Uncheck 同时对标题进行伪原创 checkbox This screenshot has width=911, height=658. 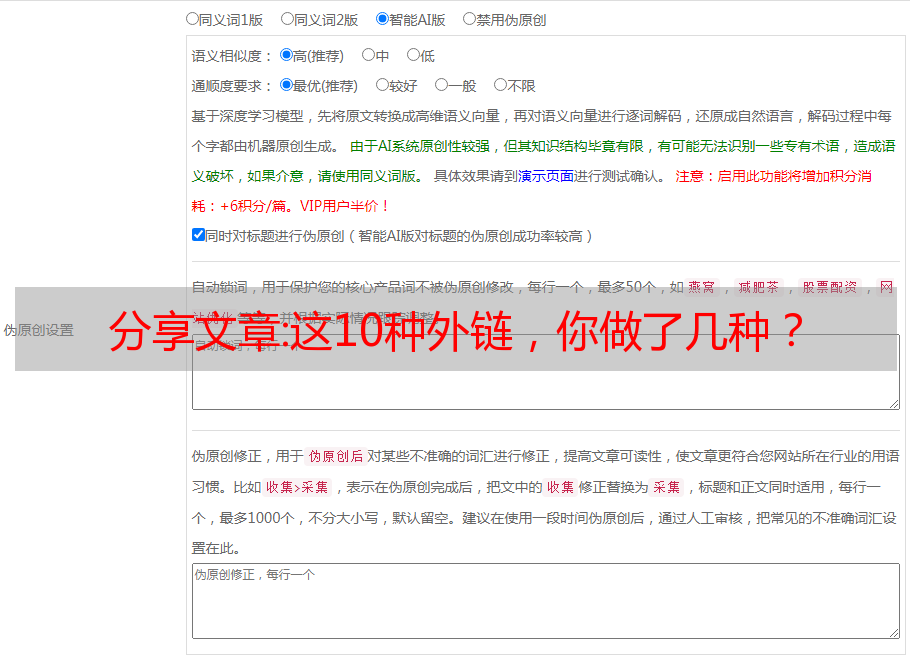pos(198,235)
